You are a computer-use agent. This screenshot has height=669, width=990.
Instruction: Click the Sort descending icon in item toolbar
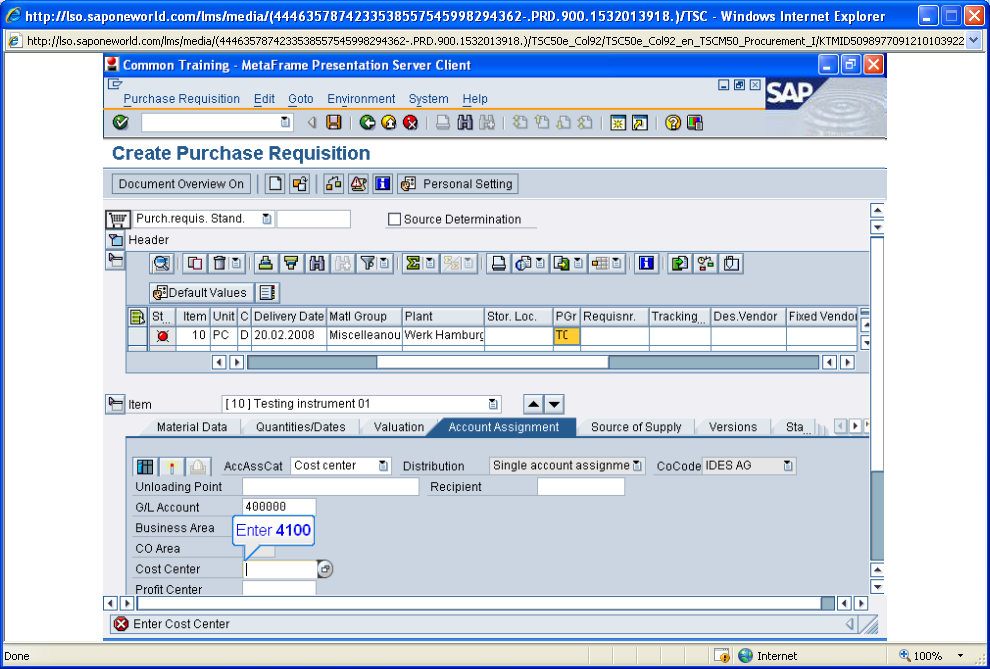tap(291, 263)
